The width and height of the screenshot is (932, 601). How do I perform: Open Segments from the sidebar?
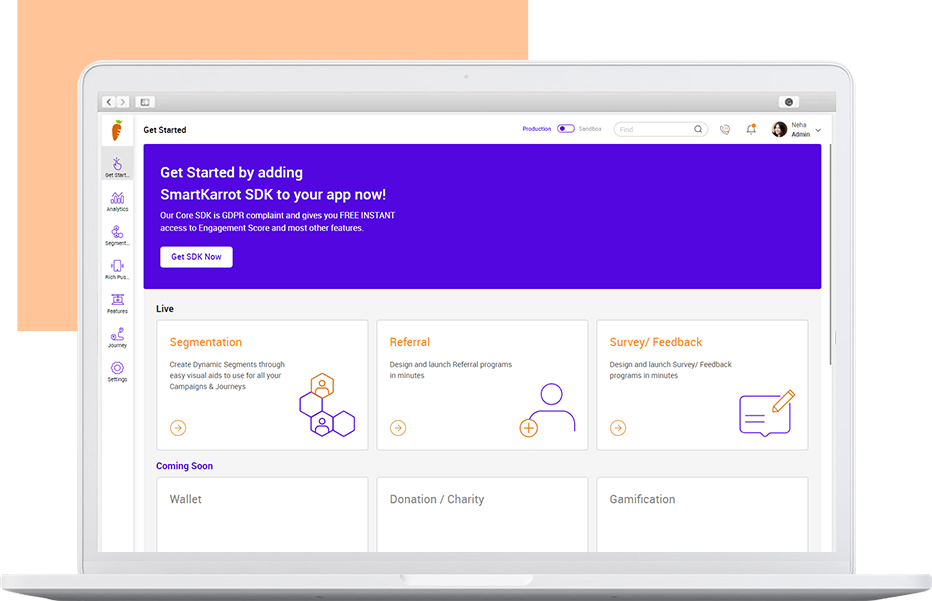[117, 235]
